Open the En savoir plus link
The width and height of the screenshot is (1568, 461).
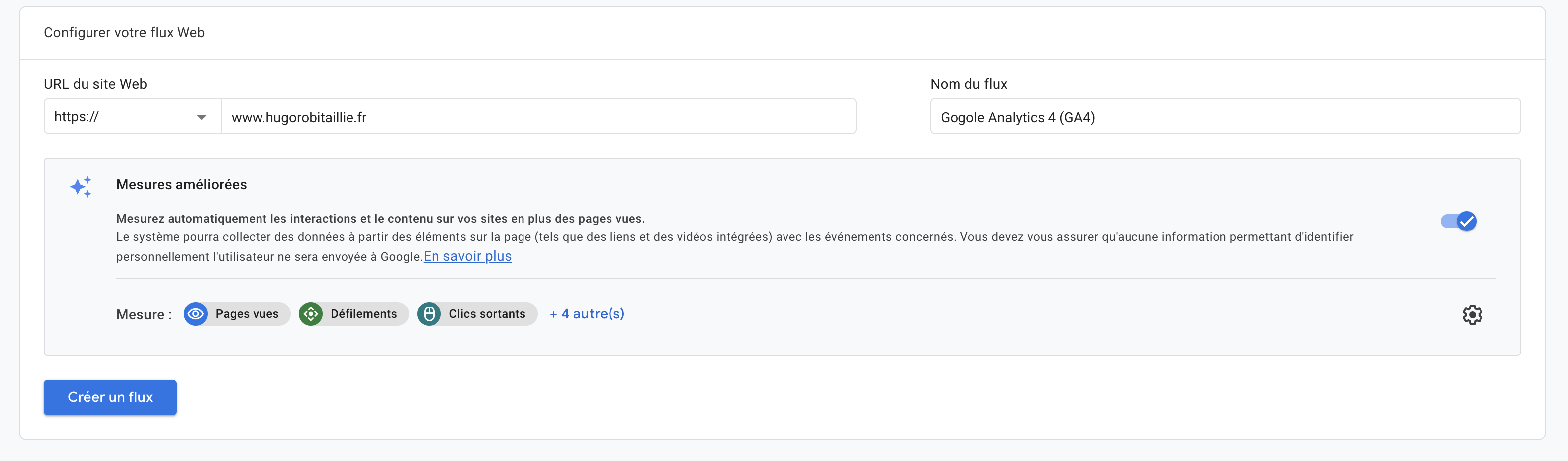467,256
